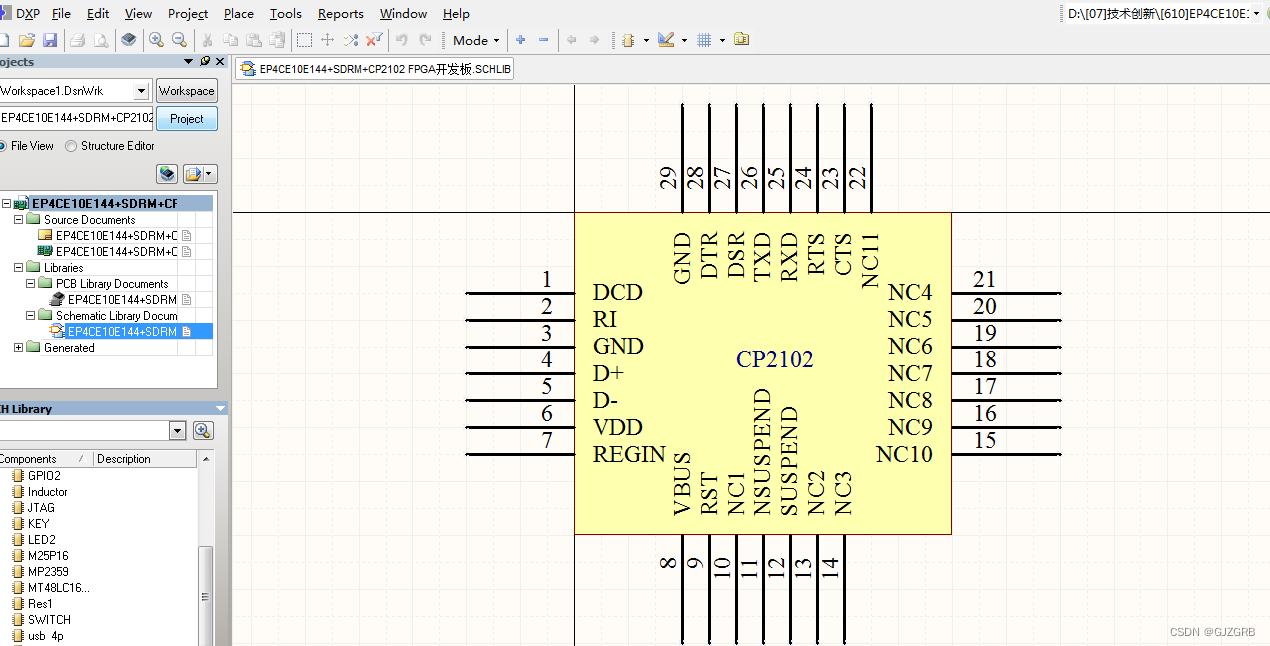Click the Print Preview toolbar icon
This screenshot has width=1270, height=646.
100,40
